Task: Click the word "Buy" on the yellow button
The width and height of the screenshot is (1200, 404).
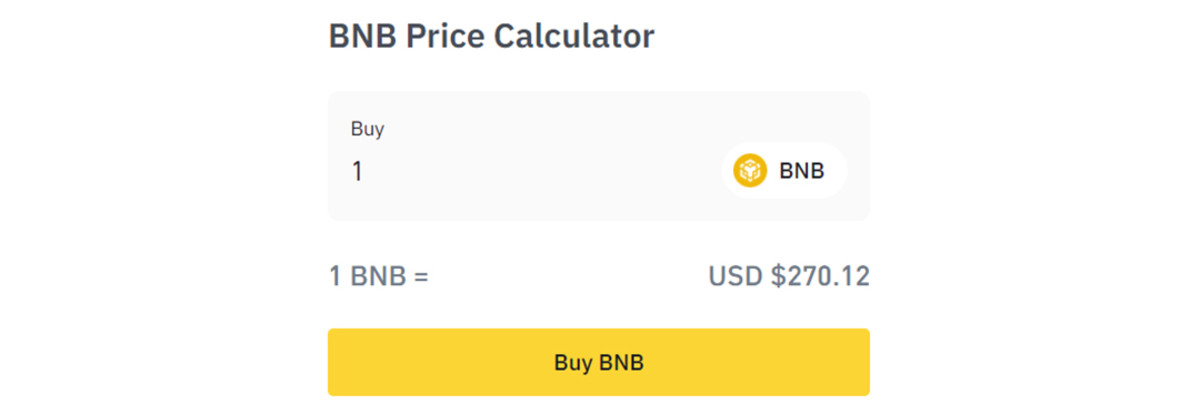Action: (x=574, y=362)
